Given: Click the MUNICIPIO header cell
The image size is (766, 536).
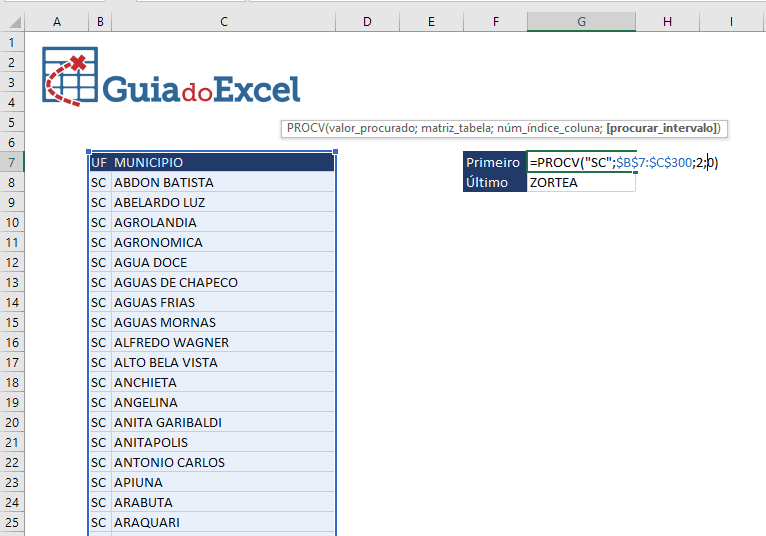Looking at the screenshot, I should (223, 162).
